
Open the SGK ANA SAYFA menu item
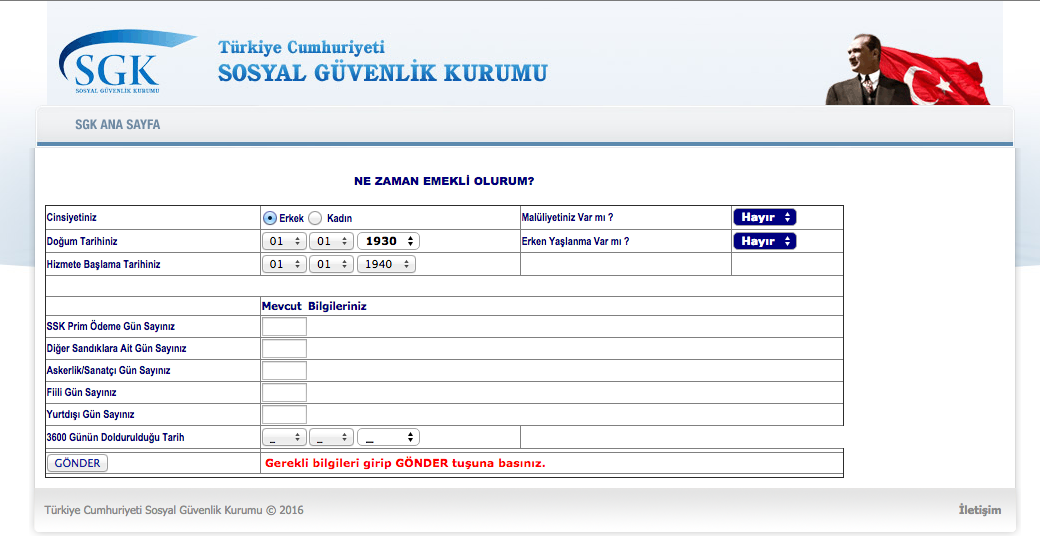coord(117,125)
